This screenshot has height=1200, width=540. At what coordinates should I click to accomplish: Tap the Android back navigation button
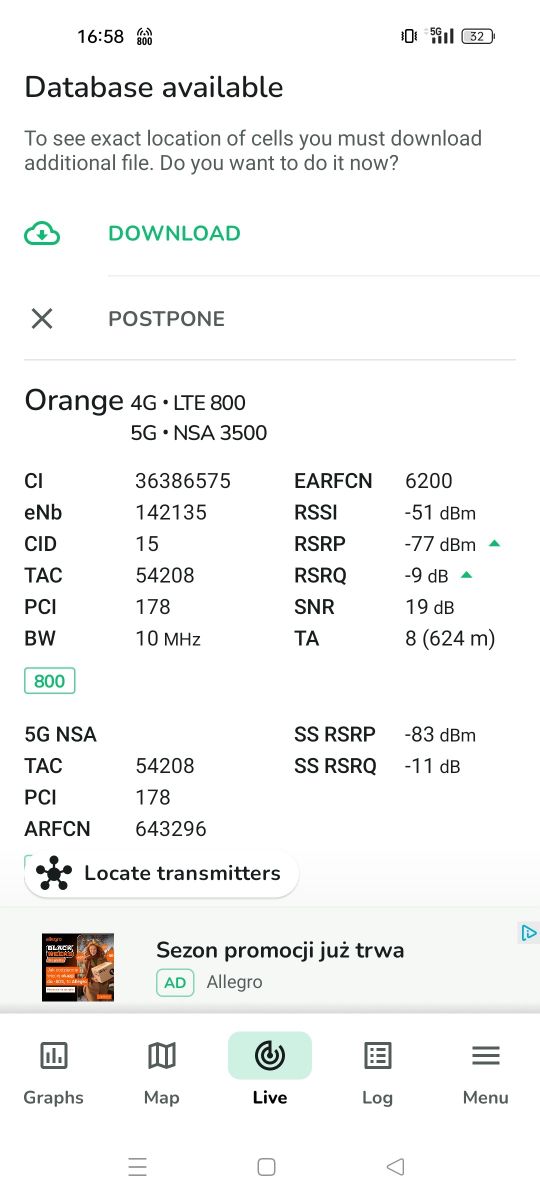(x=395, y=1166)
